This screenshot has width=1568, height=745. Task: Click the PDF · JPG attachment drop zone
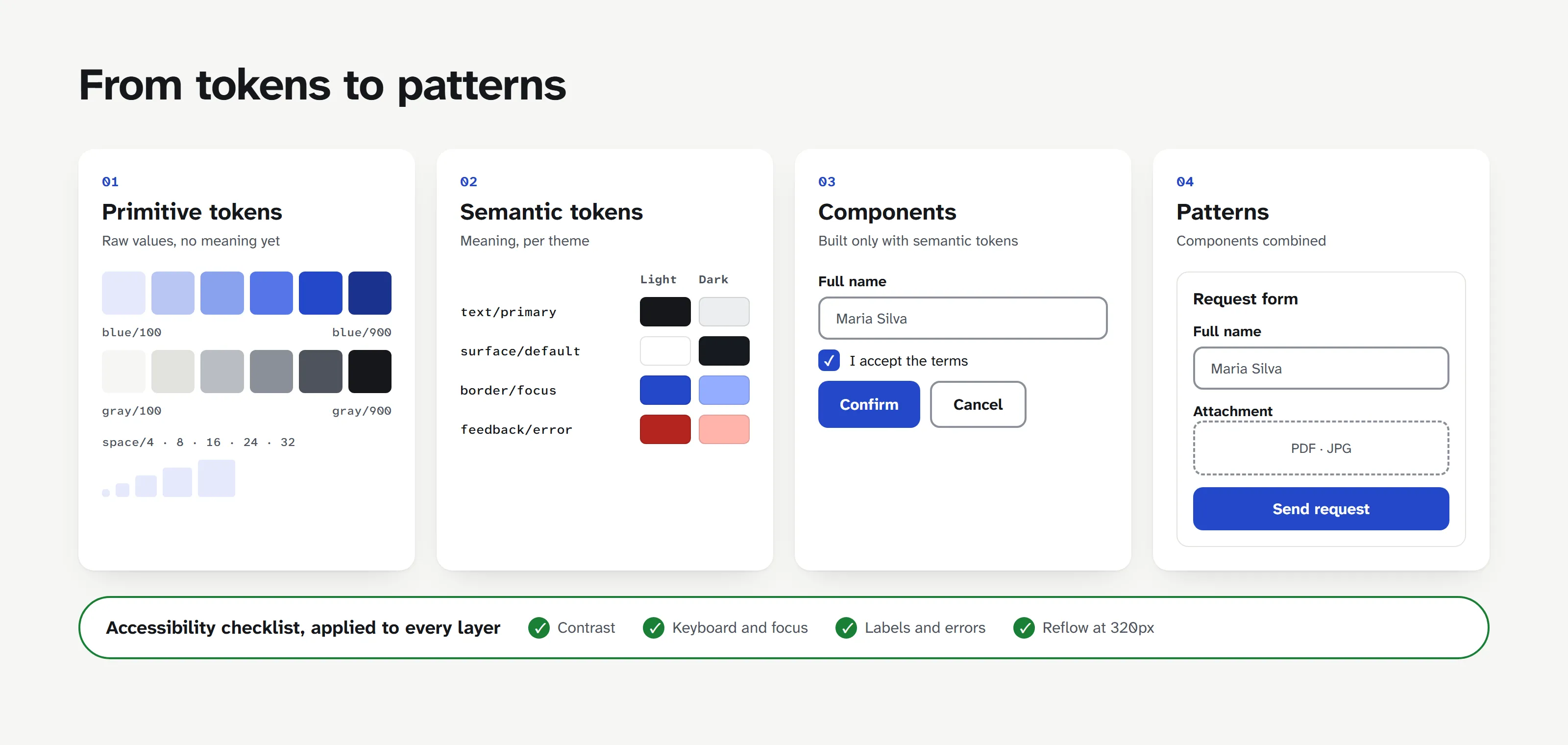pyautogui.click(x=1321, y=448)
